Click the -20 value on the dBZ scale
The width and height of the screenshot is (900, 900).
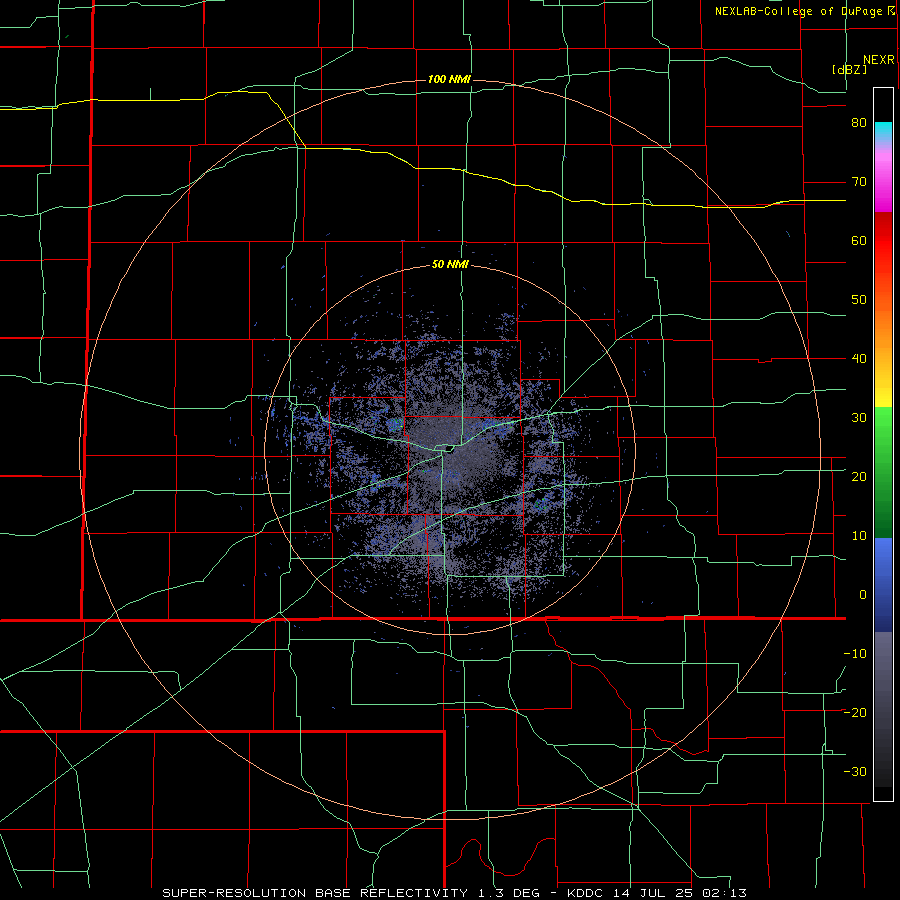pos(855,712)
